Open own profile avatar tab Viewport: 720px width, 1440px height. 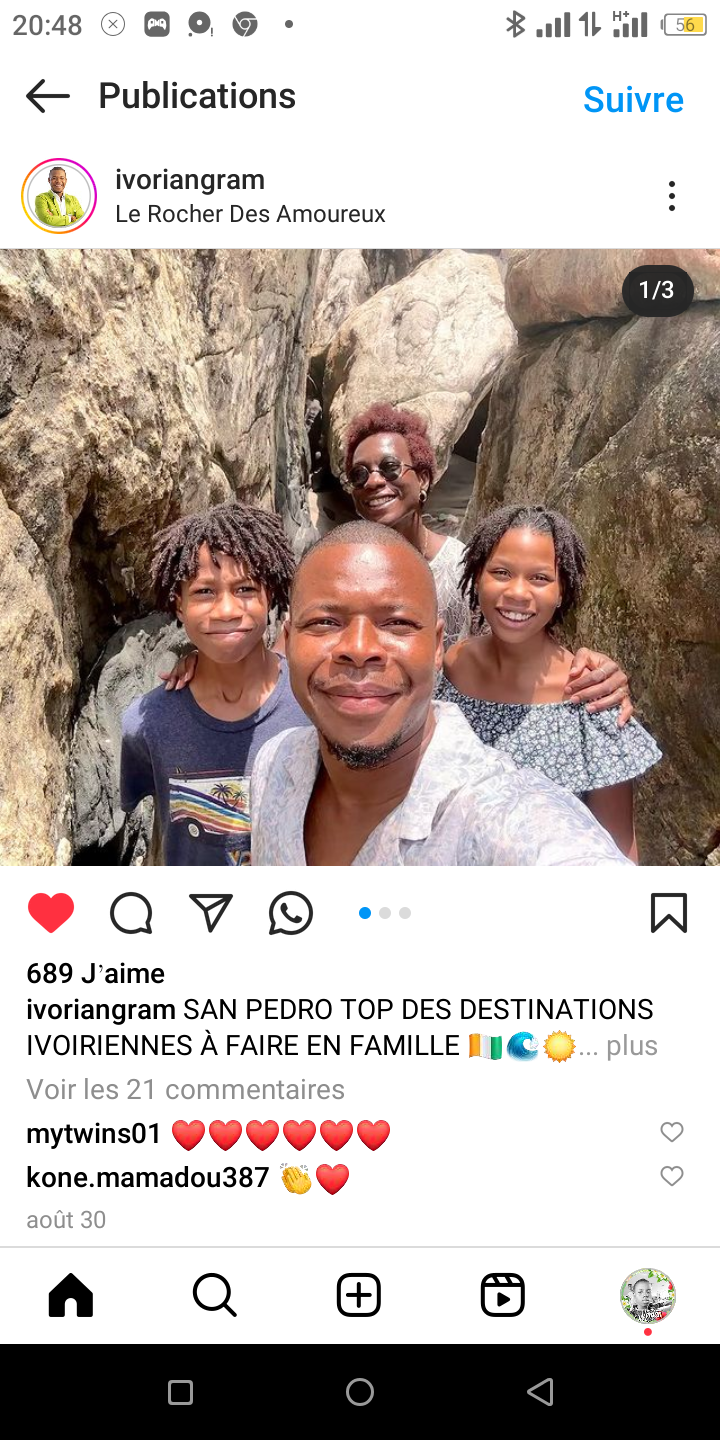(x=648, y=1296)
